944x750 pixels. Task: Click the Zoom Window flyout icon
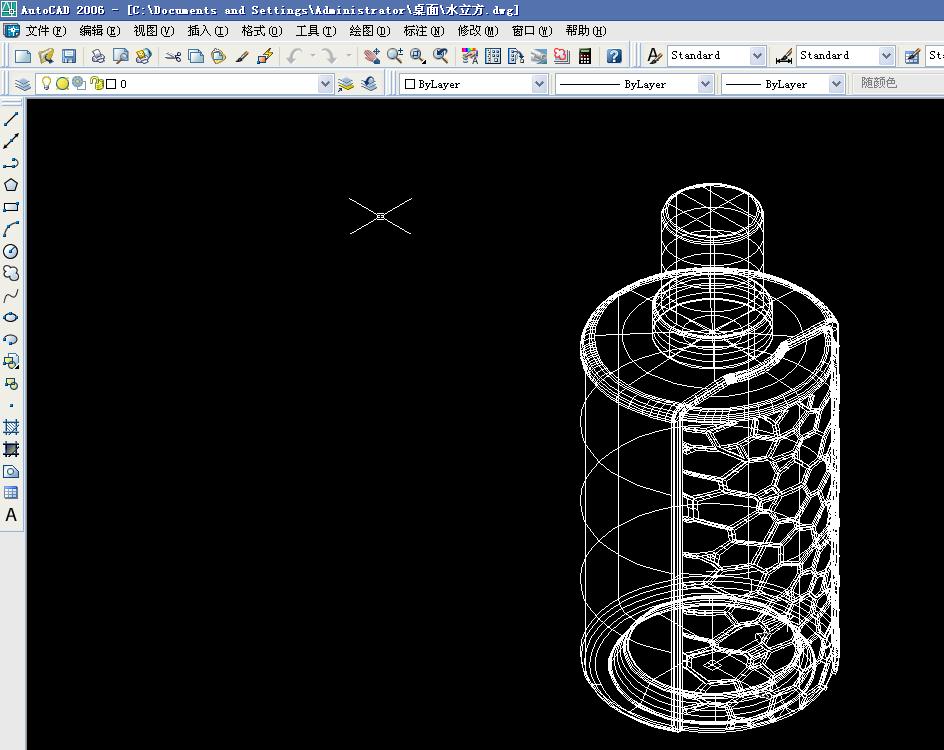[x=418, y=56]
